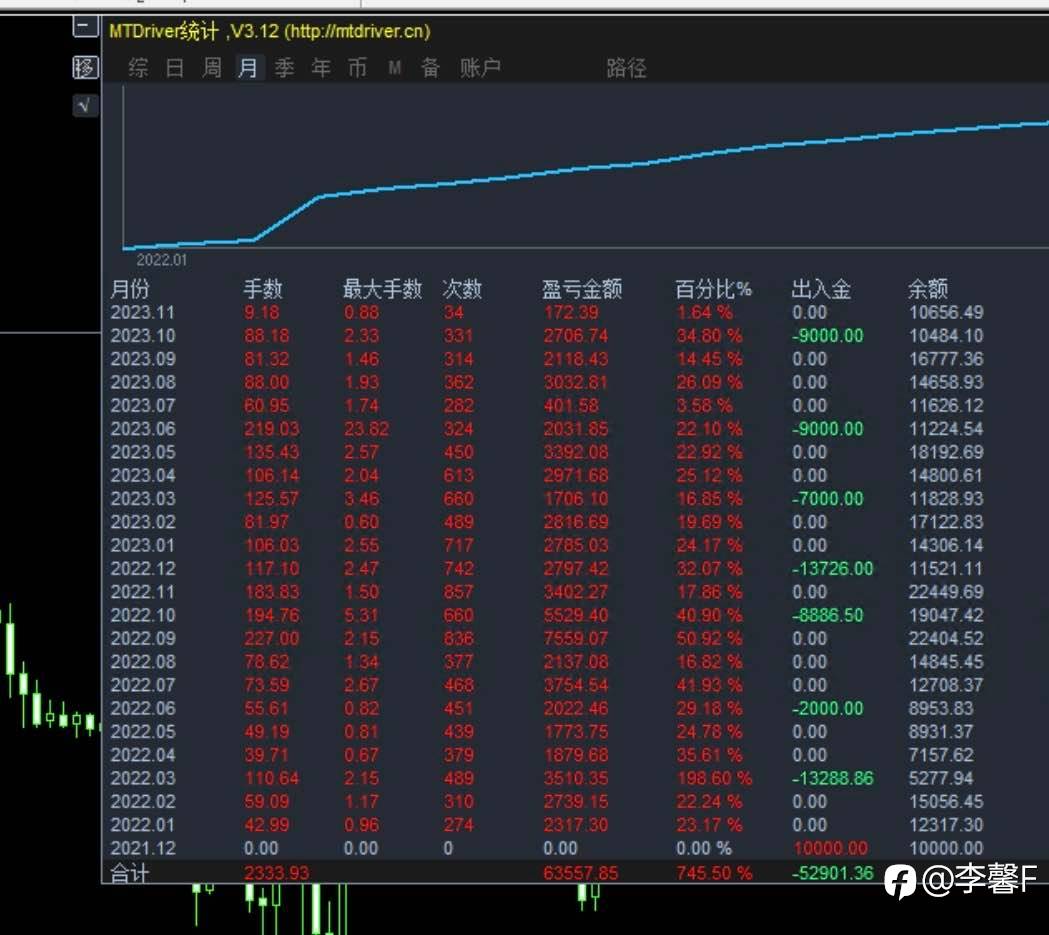Click the 余额 column header
Image resolution: width=1049 pixels, height=935 pixels.
click(928, 289)
